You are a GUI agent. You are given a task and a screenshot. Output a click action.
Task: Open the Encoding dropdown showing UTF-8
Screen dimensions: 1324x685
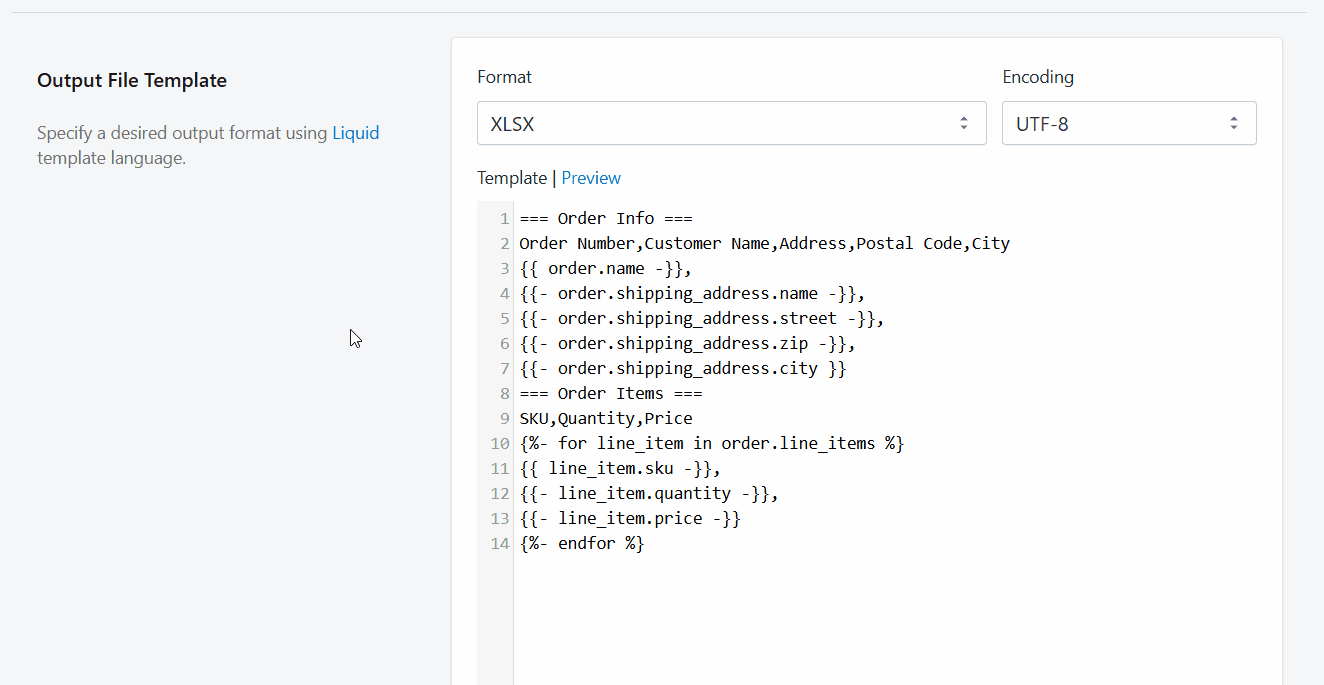[x=1128, y=123]
